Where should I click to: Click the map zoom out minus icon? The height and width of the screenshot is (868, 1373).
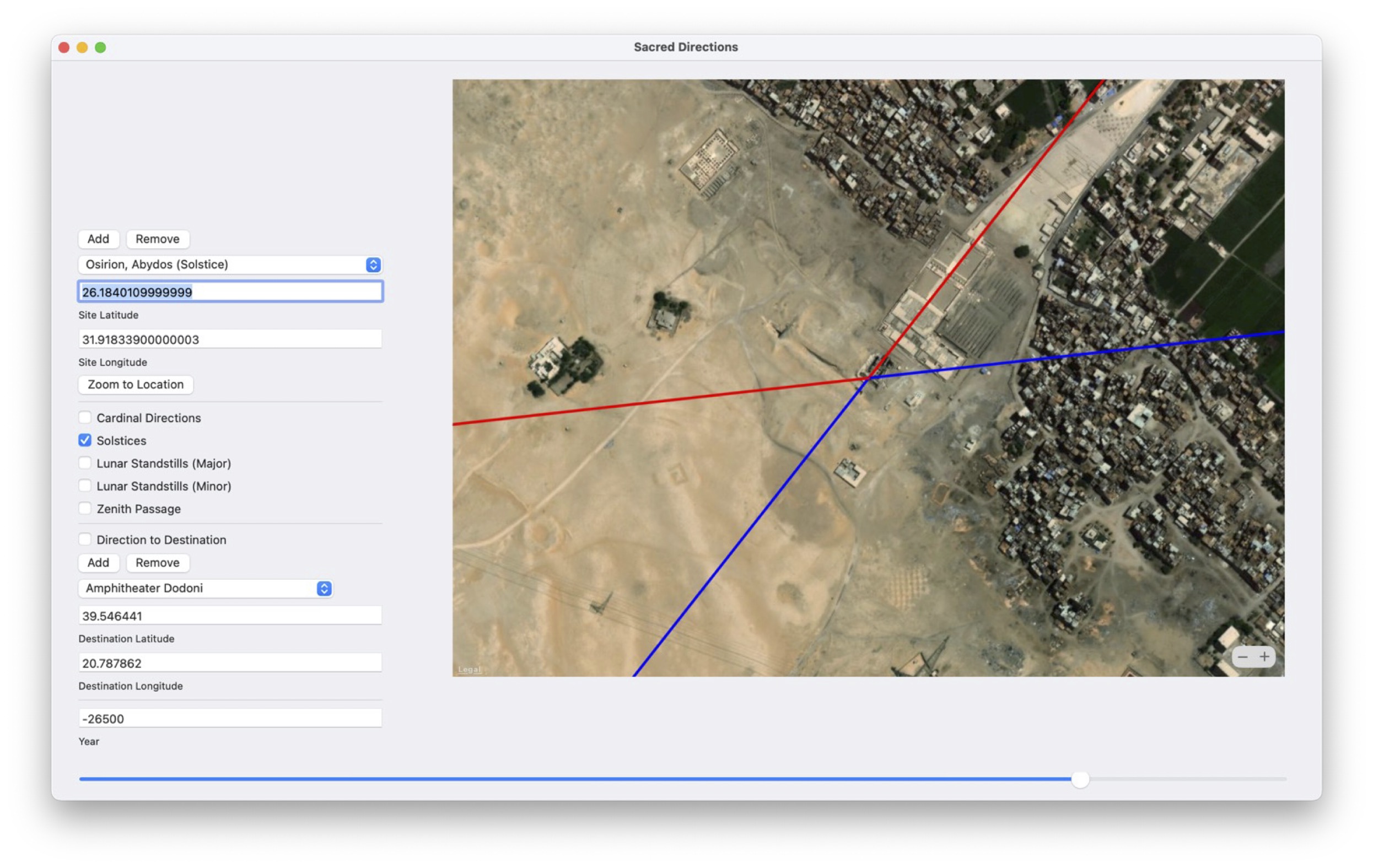[x=1242, y=656]
